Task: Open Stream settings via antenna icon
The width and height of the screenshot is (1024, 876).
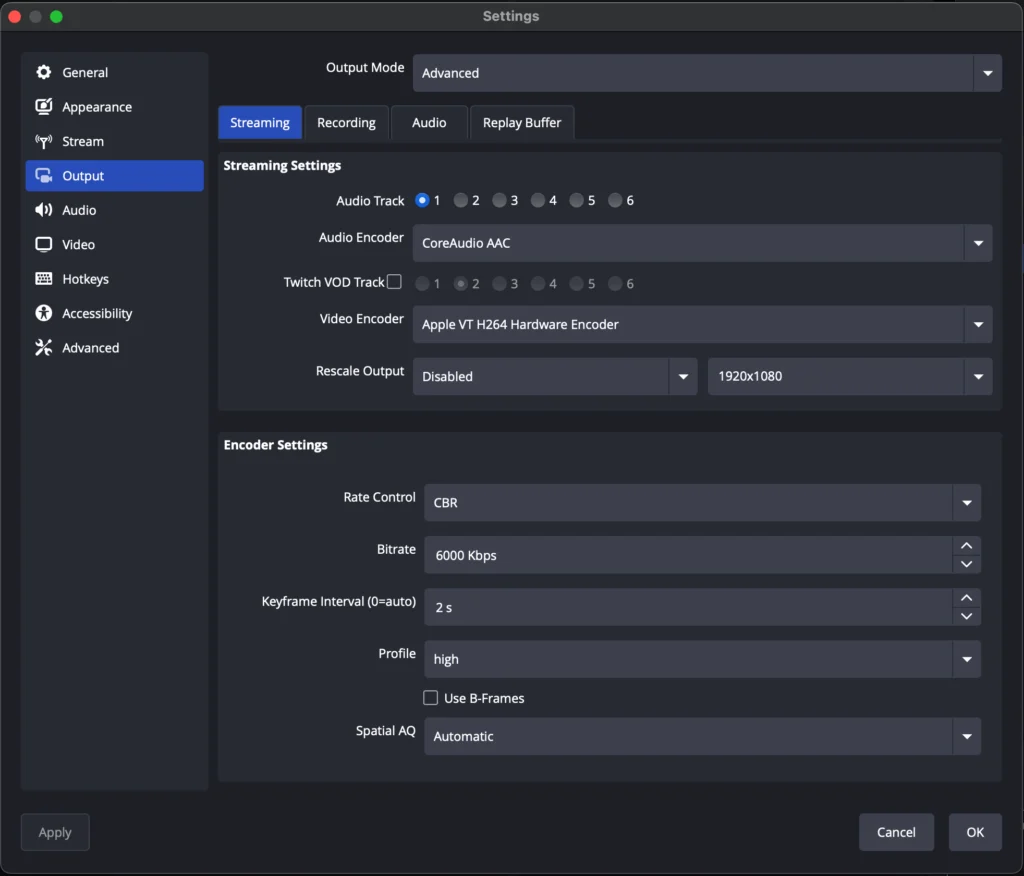Action: pos(43,141)
